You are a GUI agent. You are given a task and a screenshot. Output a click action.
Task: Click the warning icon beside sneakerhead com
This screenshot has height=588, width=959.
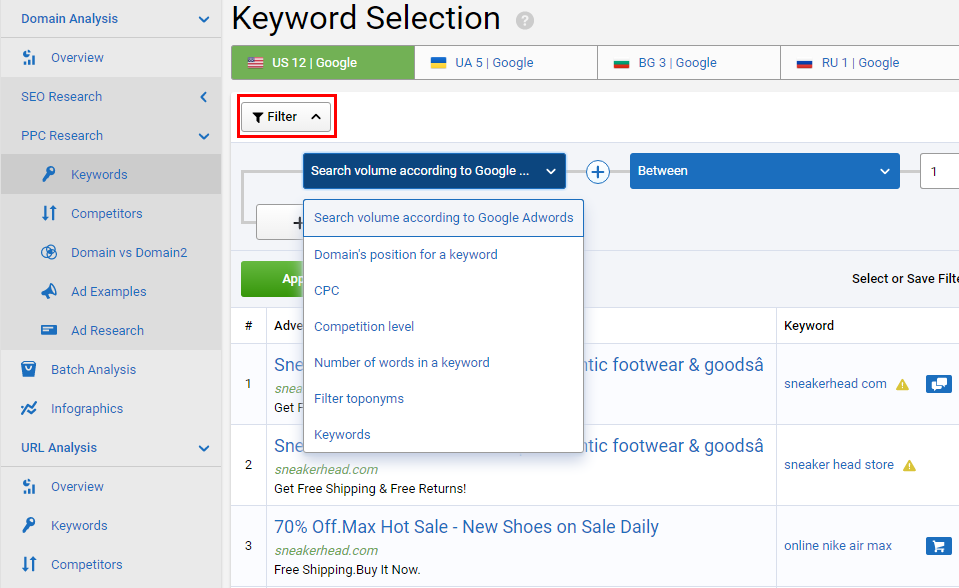[x=902, y=384]
